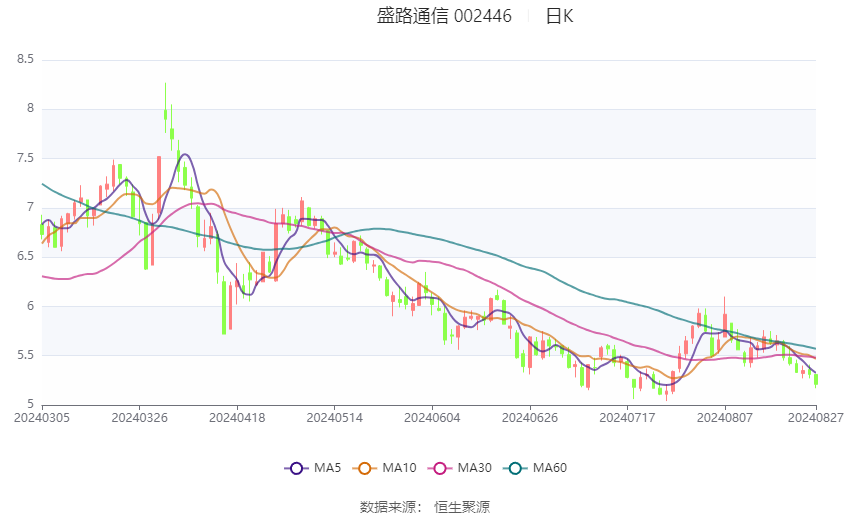Screen dimensions: 850x517
Task: Click the 8.5 price axis label
Action: tap(25, 60)
